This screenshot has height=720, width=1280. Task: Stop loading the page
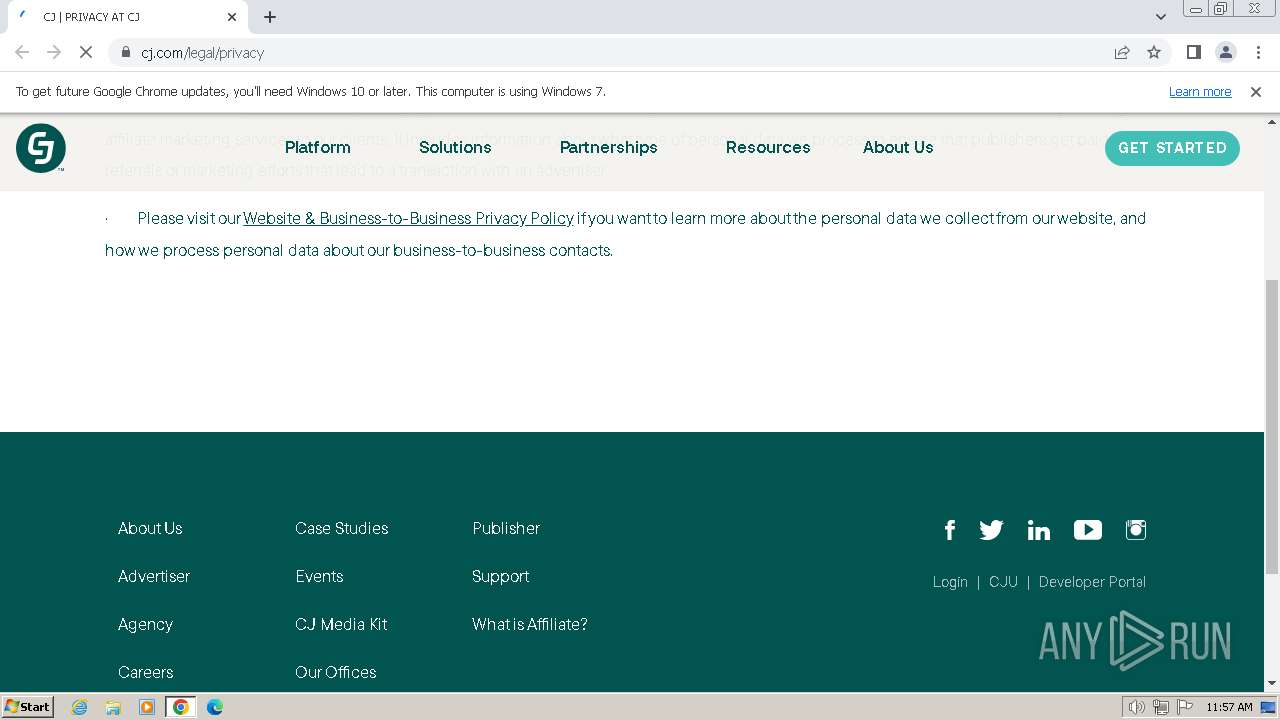click(86, 52)
